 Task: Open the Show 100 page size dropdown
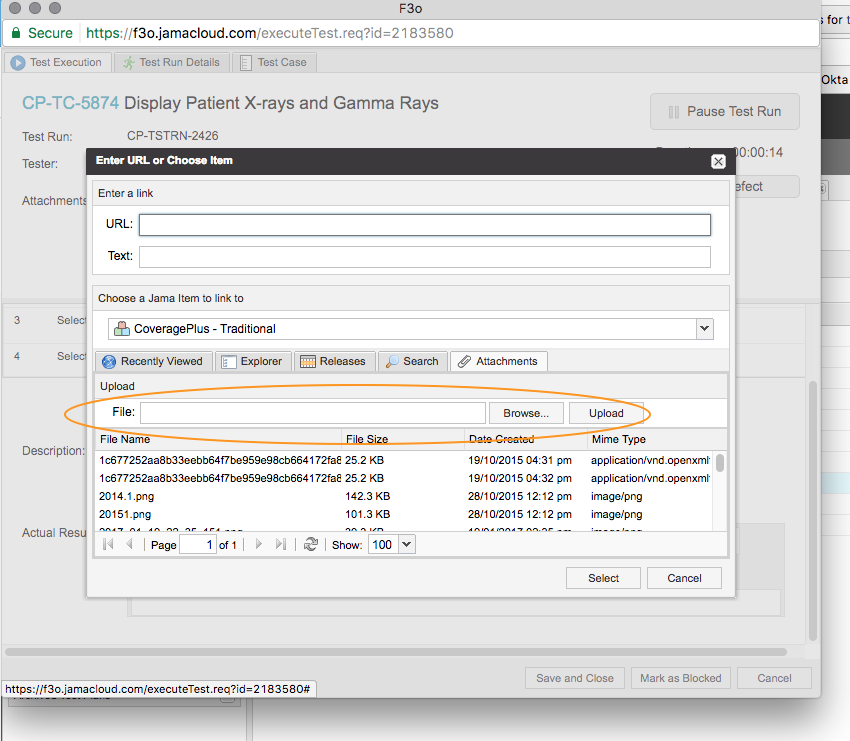click(407, 544)
